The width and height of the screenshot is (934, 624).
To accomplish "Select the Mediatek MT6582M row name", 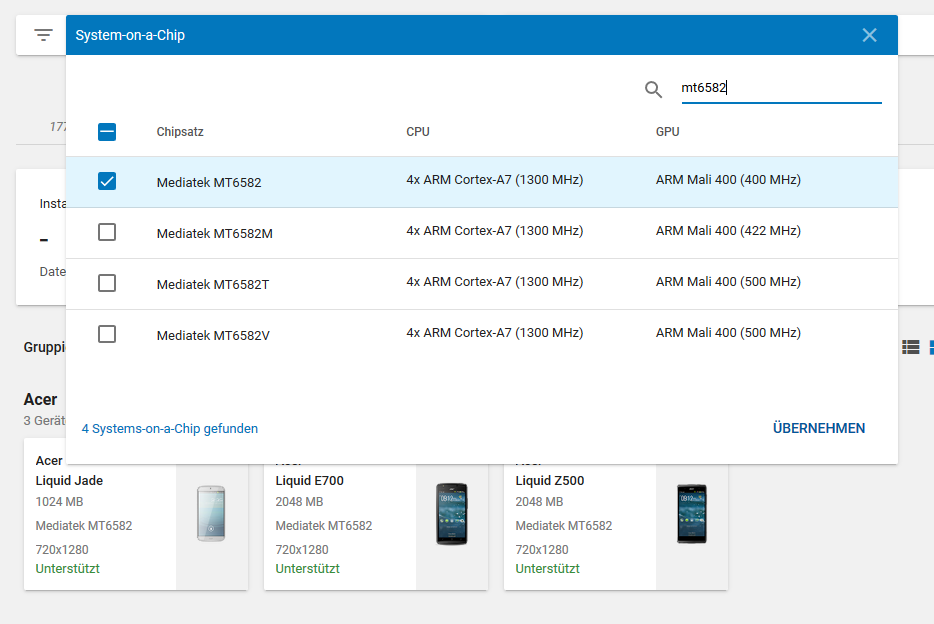I will [x=214, y=233].
